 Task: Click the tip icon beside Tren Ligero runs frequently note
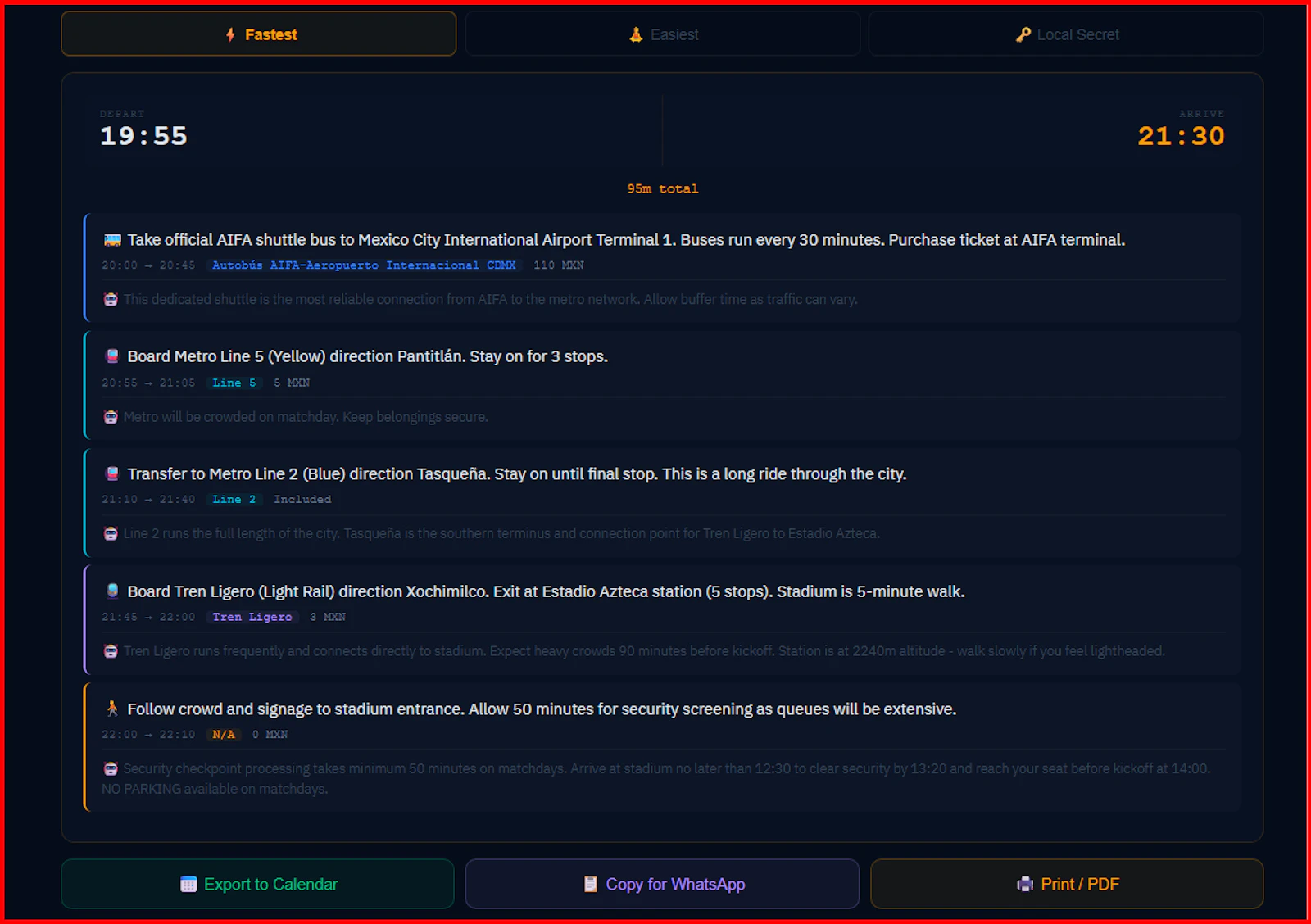click(111, 651)
